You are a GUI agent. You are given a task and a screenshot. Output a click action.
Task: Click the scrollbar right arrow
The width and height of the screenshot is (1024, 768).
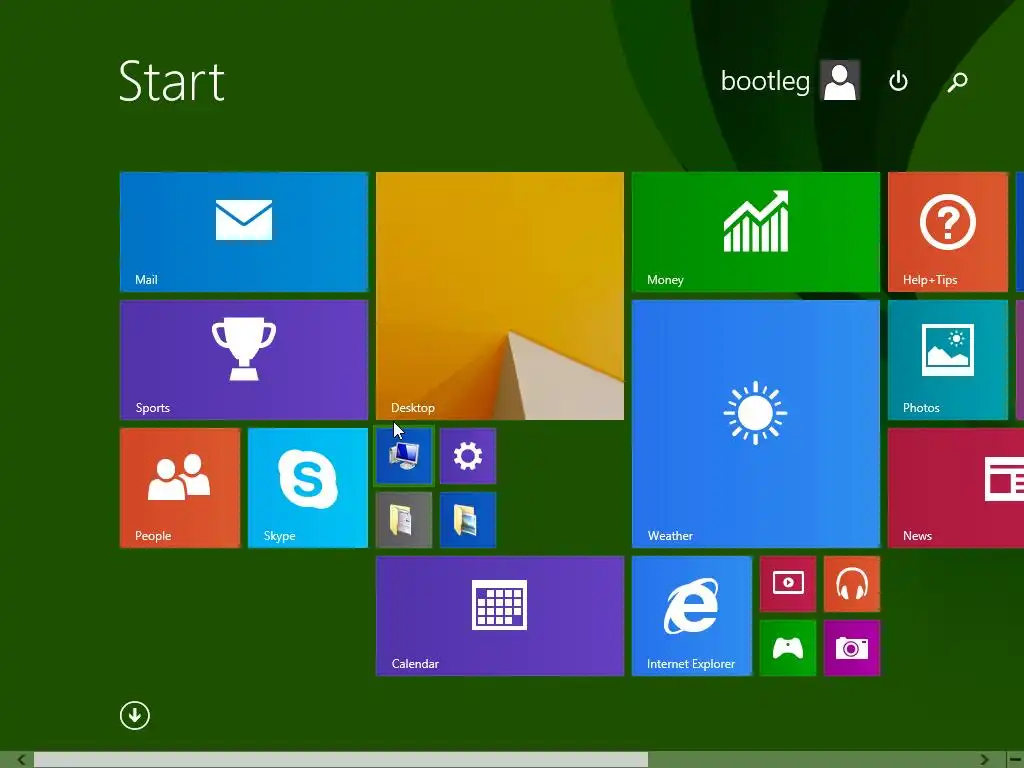[984, 760]
